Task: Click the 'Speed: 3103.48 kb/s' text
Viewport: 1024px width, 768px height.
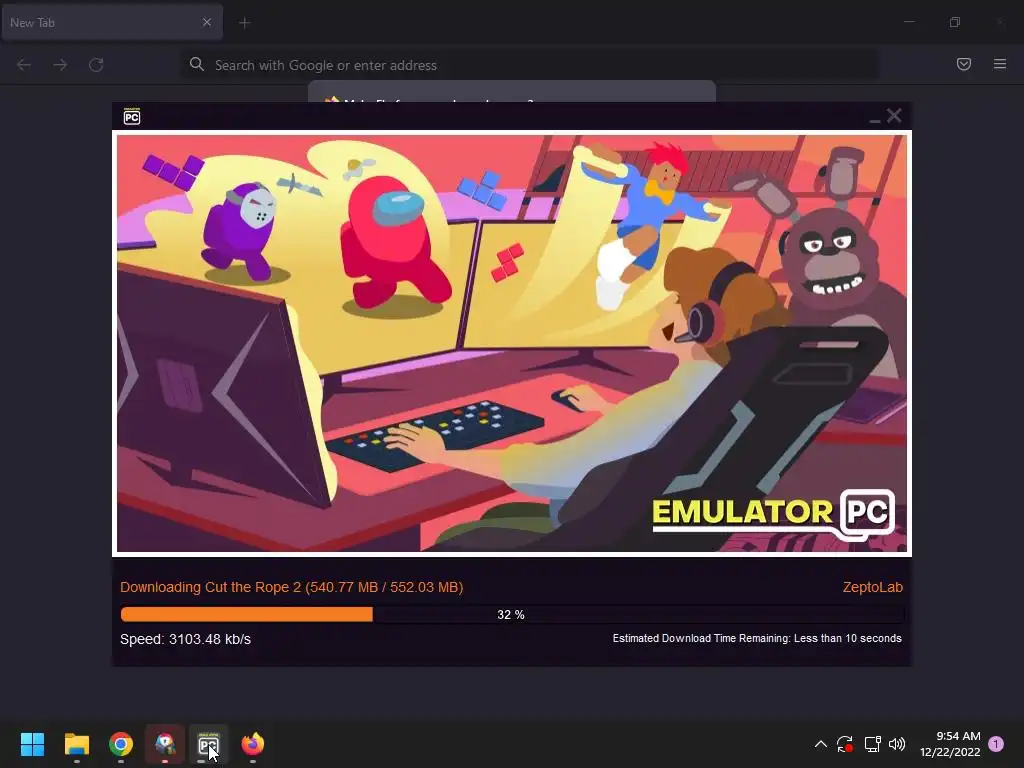Action: (x=185, y=639)
